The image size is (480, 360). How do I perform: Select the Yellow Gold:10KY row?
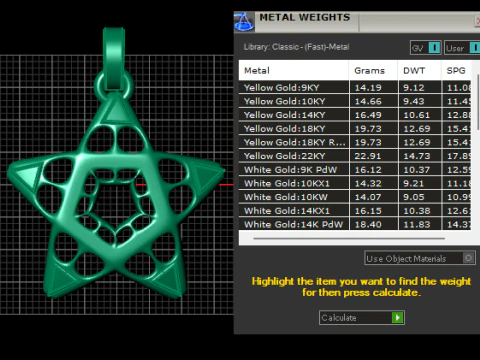point(355,101)
